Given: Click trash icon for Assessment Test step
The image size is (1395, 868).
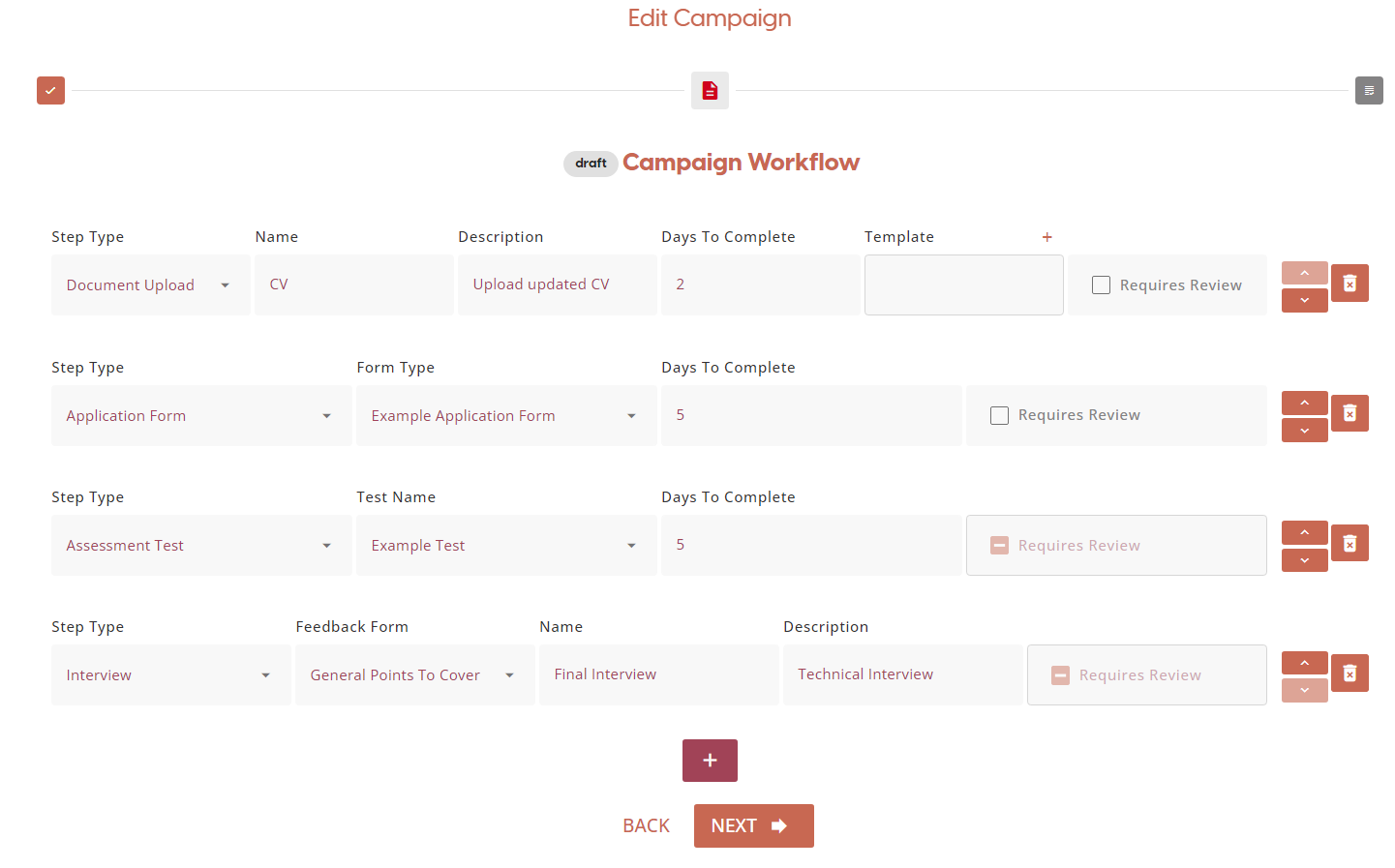Looking at the screenshot, I should 1350,544.
